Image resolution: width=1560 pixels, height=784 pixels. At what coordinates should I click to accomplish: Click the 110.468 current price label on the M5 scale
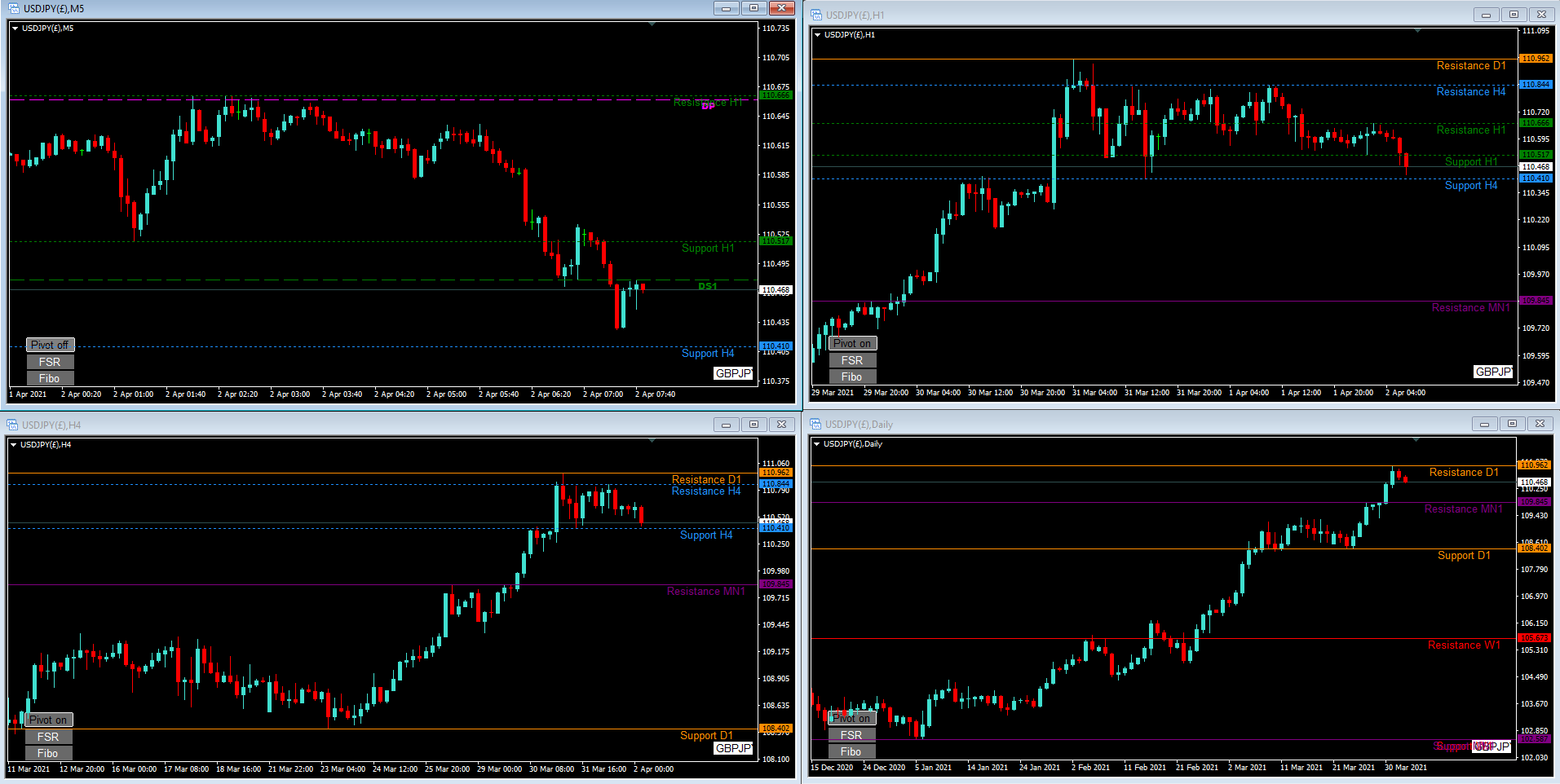[x=776, y=290]
